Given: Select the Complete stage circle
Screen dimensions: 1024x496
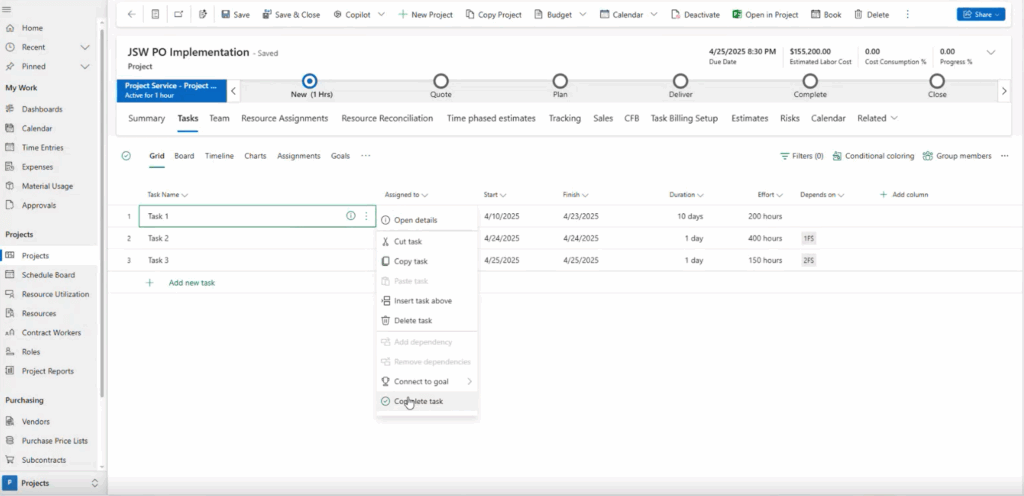Looking at the screenshot, I should click(810, 81).
